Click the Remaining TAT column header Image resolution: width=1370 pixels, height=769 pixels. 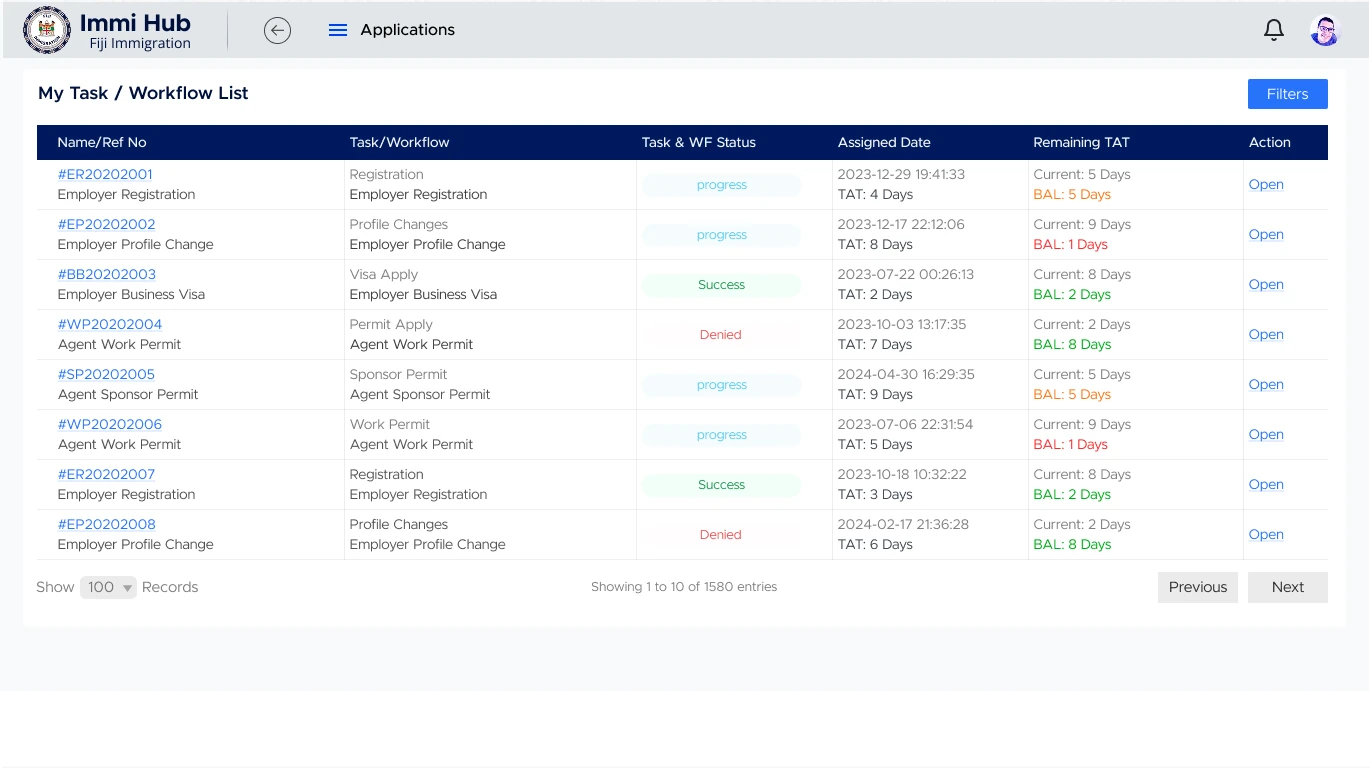tap(1081, 142)
